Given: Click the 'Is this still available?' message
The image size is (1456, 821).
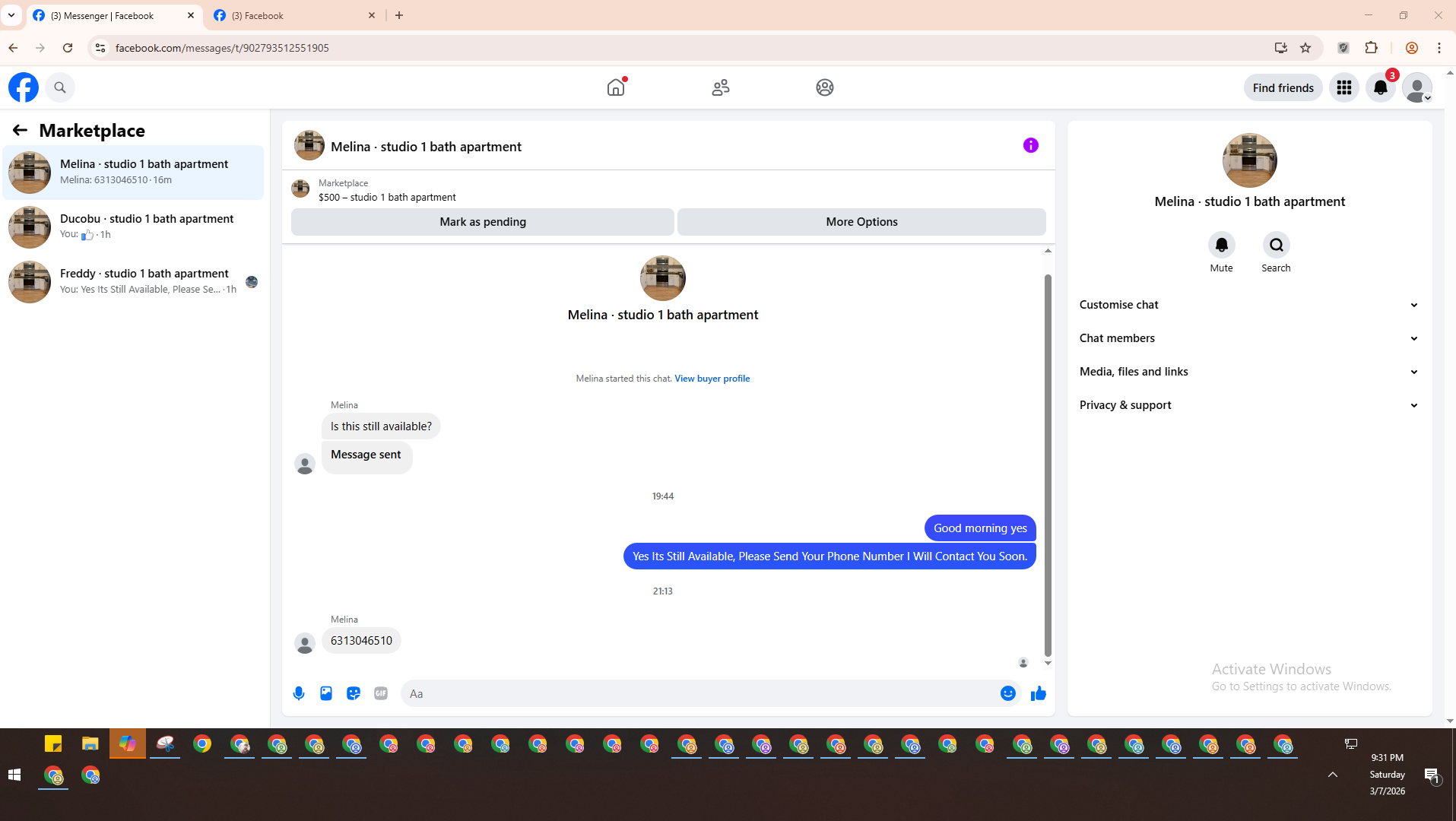Looking at the screenshot, I should tap(381, 426).
